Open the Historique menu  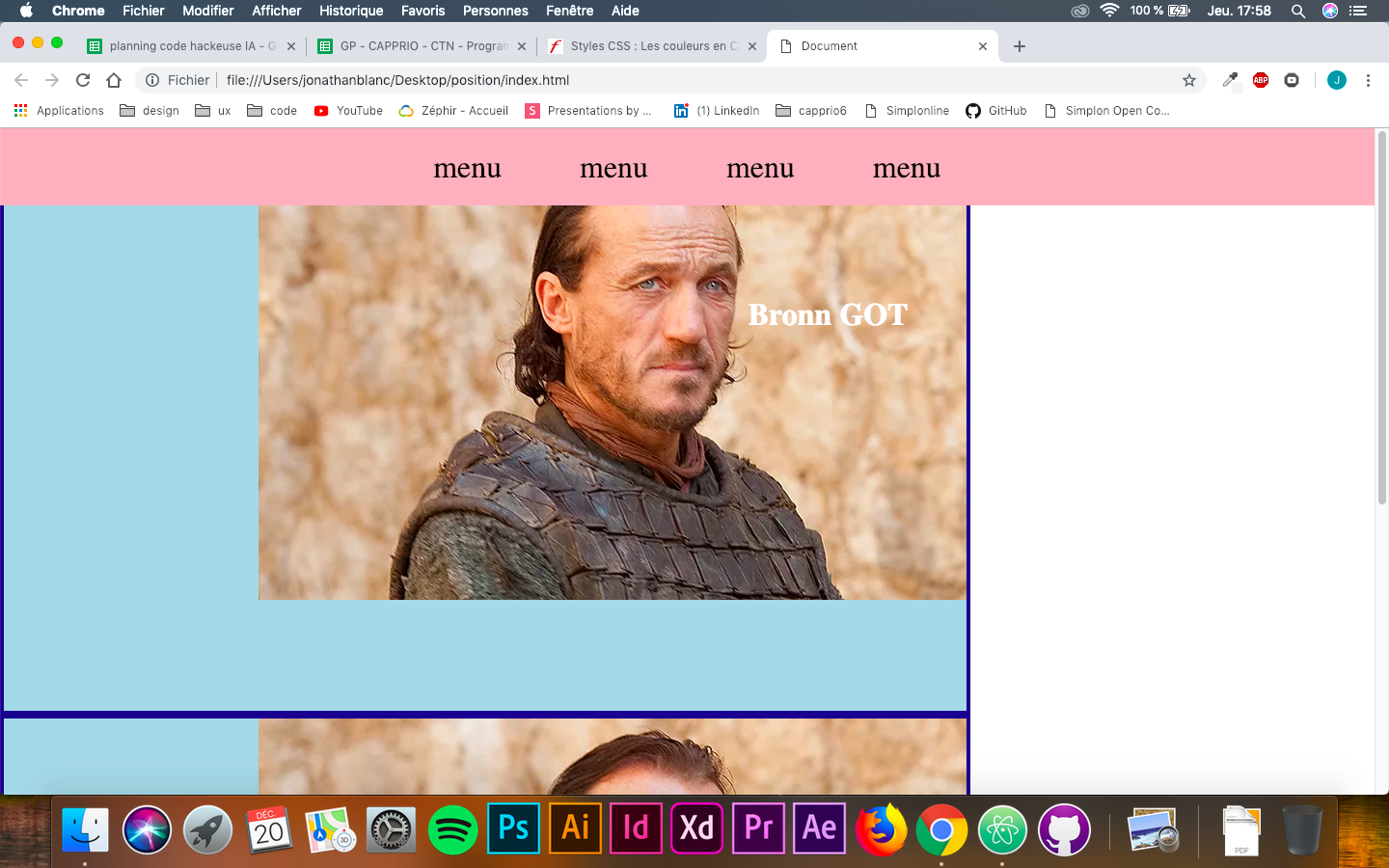[351, 11]
